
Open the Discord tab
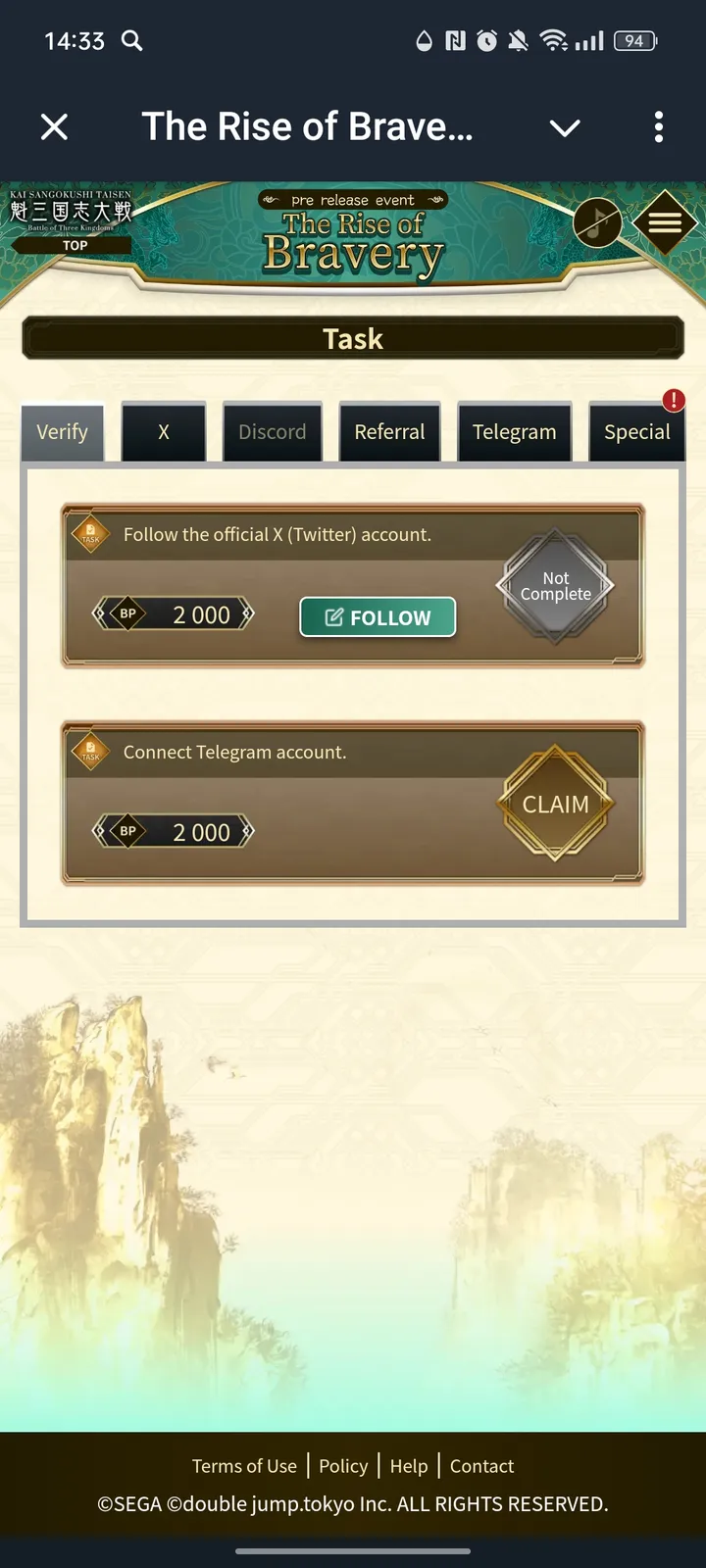[273, 432]
